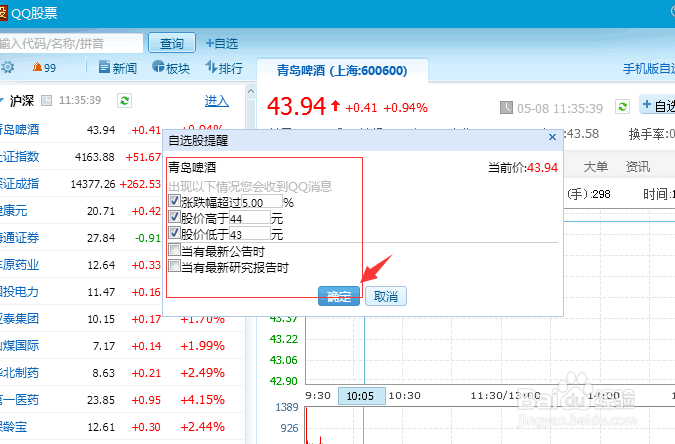The height and width of the screenshot is (444, 675).
Task: Click the calendar icon beside 沪深
Action: (x=46, y=101)
